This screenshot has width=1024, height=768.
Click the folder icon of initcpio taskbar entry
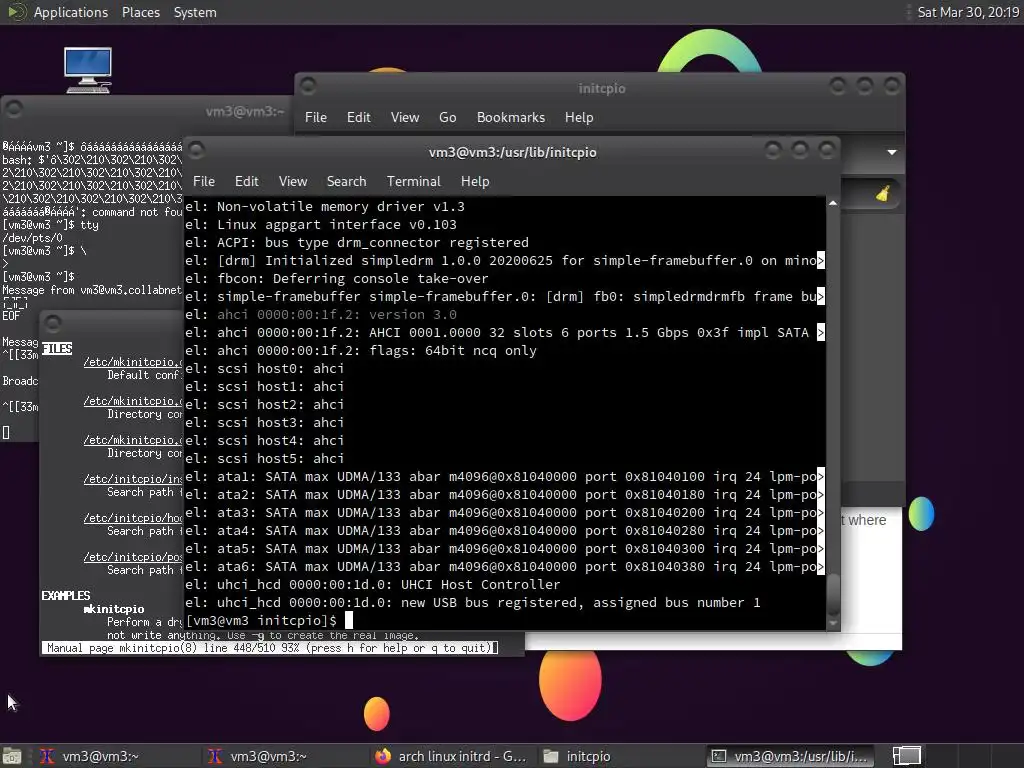(x=551, y=756)
